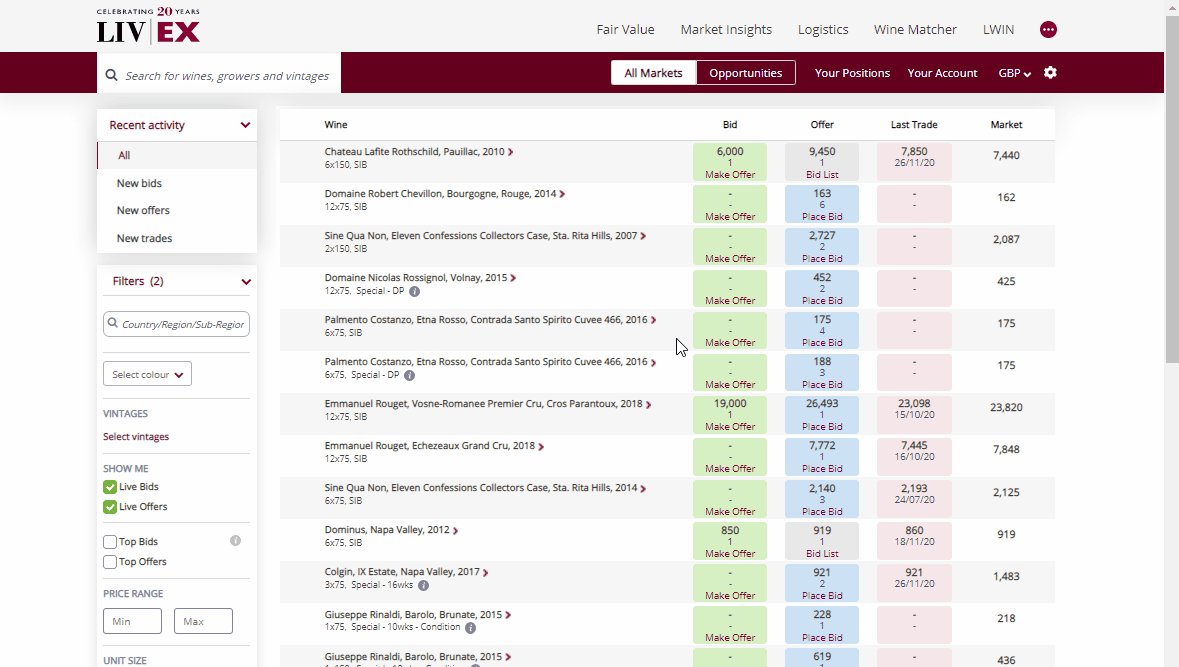Viewport: 1179px width, 667px height.
Task: Click Lafite last trade 7,850 cell
Action: (x=914, y=162)
